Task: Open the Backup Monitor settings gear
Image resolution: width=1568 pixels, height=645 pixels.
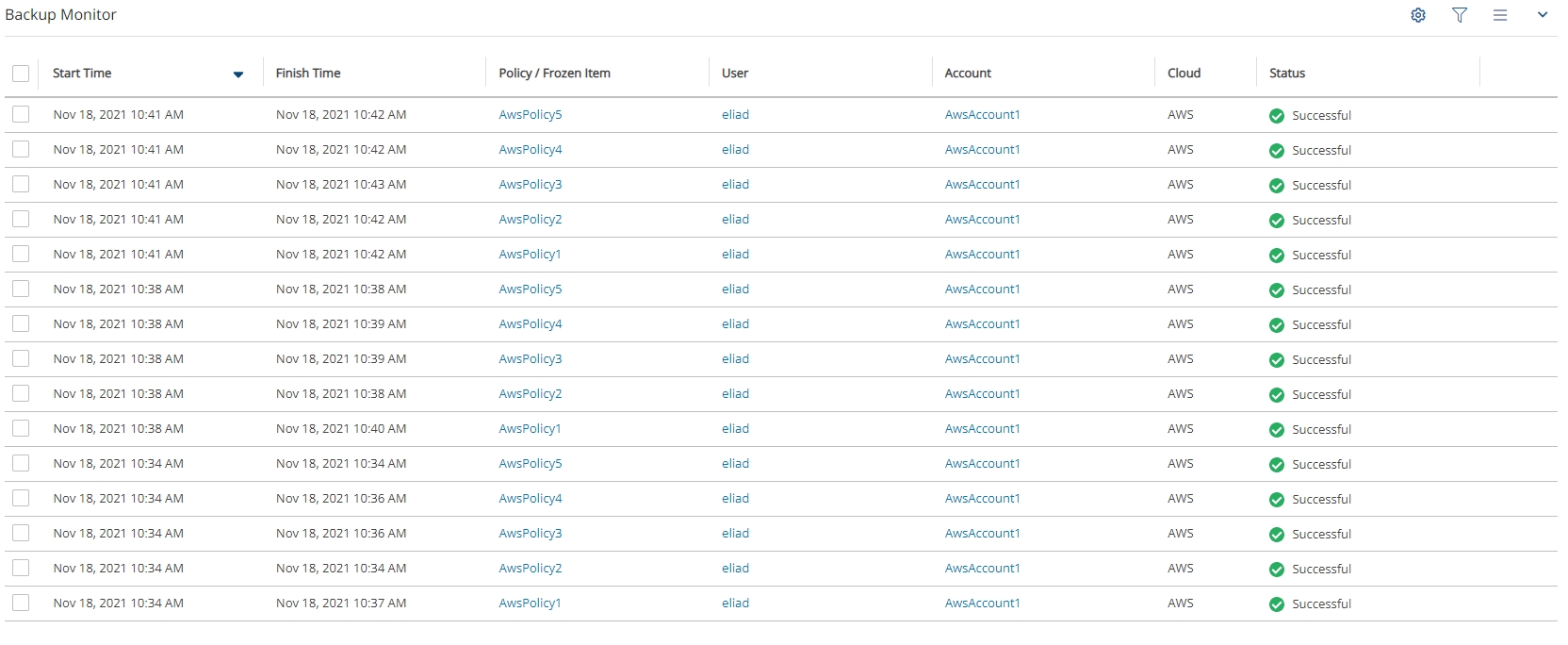Action: [1418, 15]
